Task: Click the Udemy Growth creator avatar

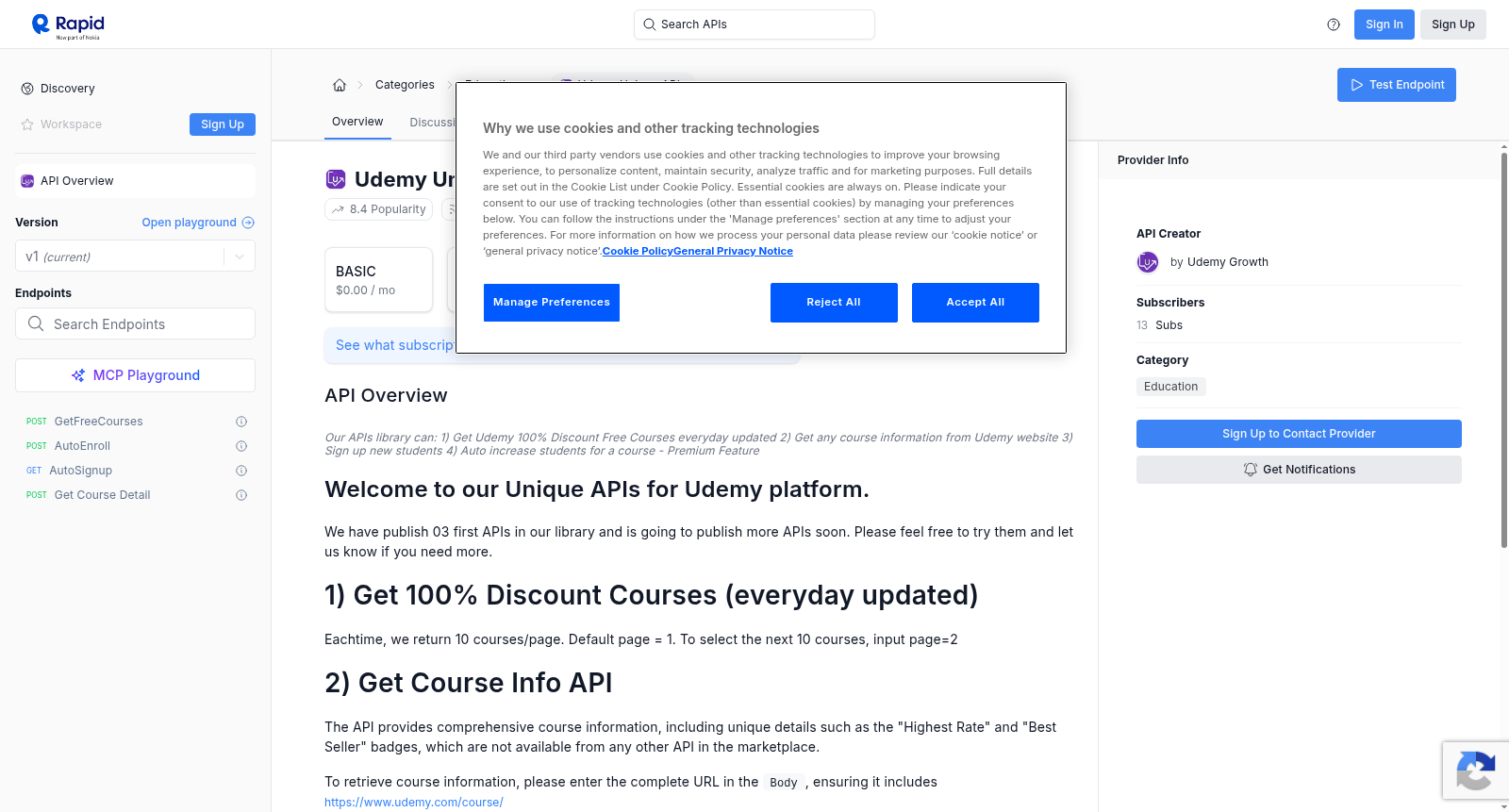Action: pyautogui.click(x=1148, y=262)
